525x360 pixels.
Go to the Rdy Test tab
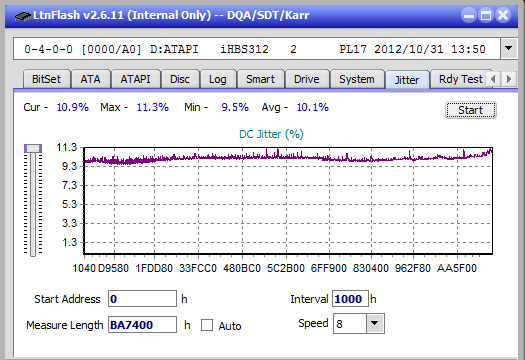[460, 79]
